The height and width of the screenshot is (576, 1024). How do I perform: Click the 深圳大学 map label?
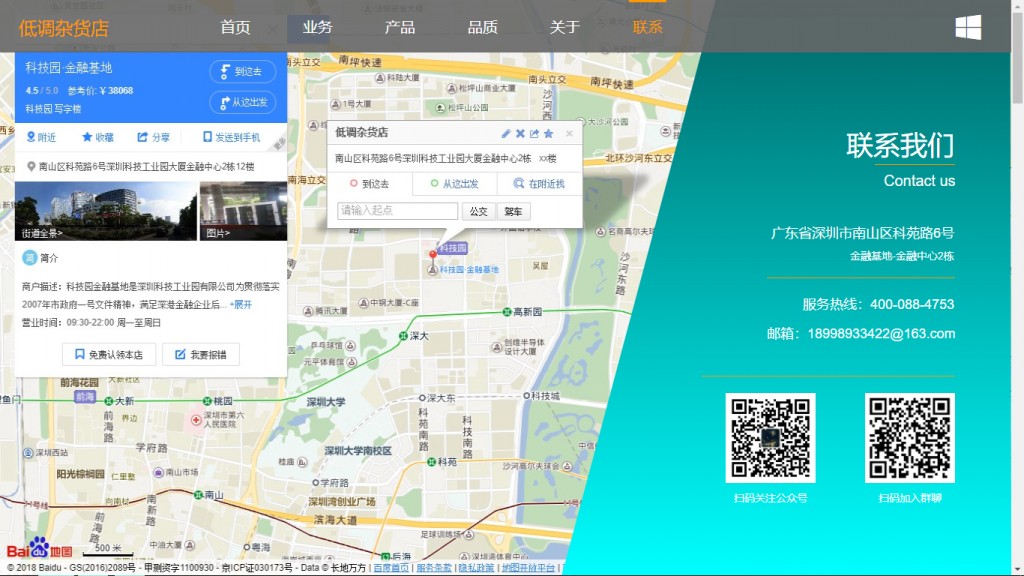coord(327,402)
